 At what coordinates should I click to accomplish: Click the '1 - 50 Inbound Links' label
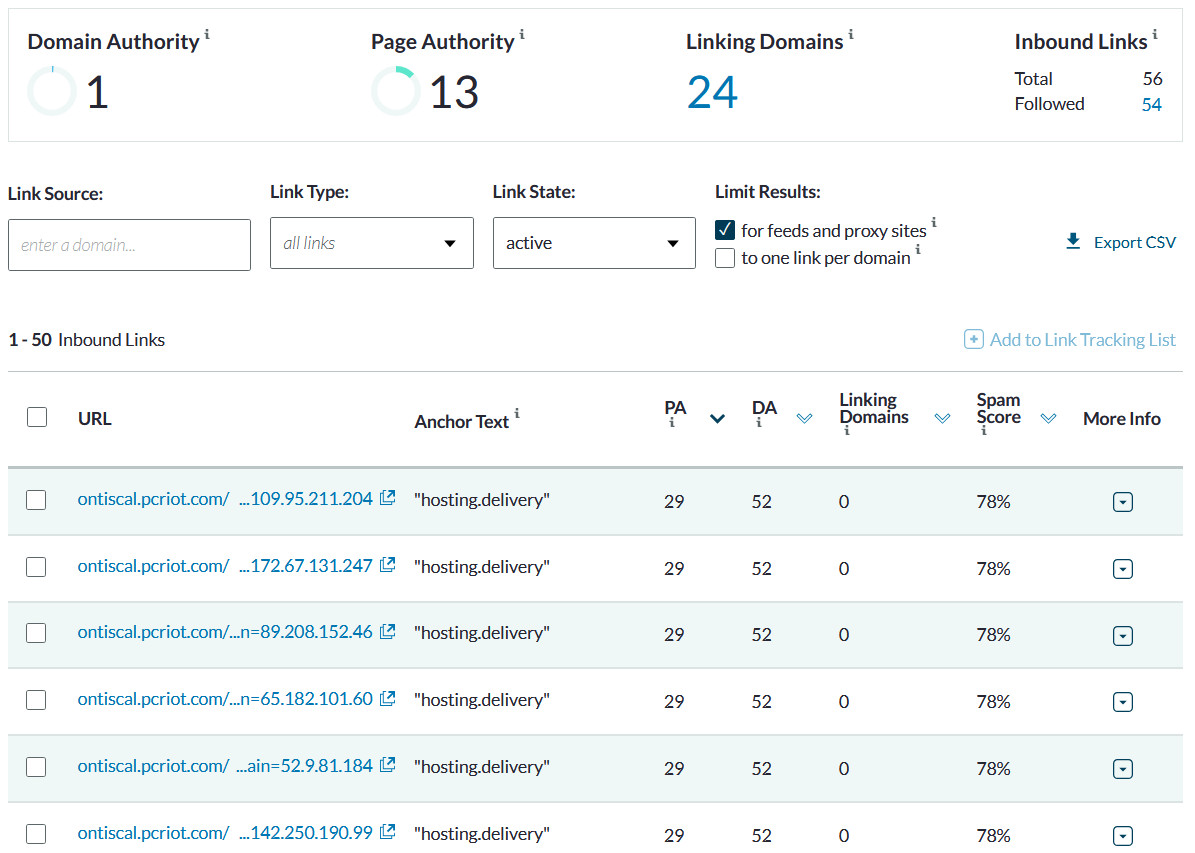[x=87, y=340]
